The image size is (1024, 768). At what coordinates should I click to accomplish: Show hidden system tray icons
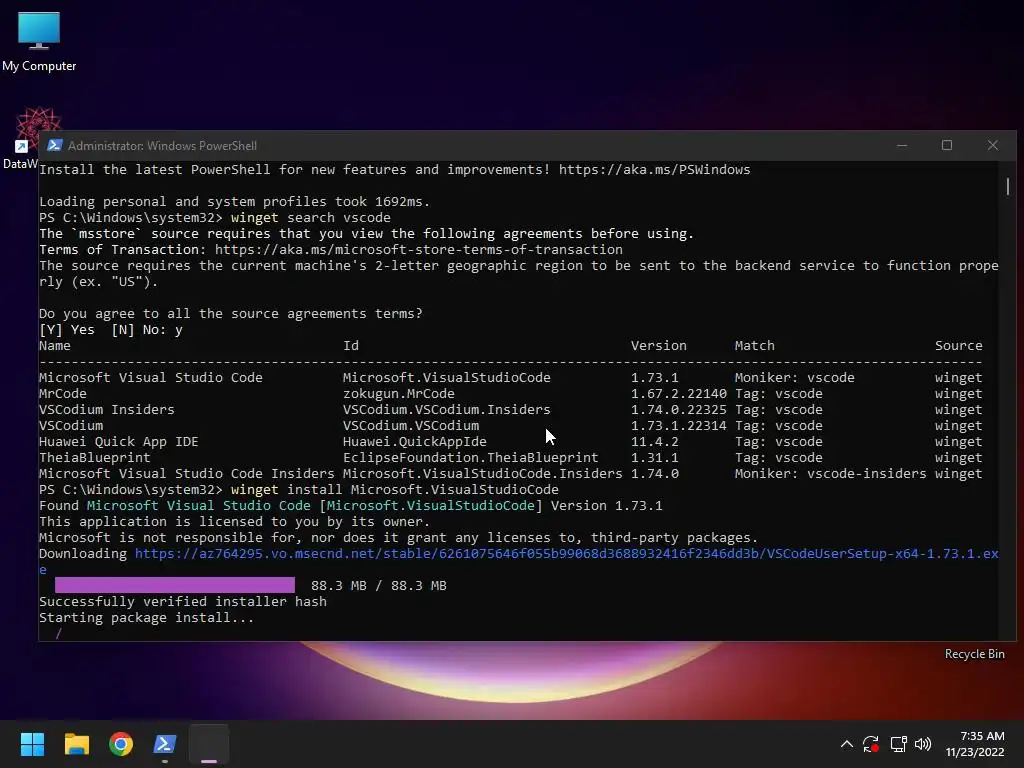846,744
